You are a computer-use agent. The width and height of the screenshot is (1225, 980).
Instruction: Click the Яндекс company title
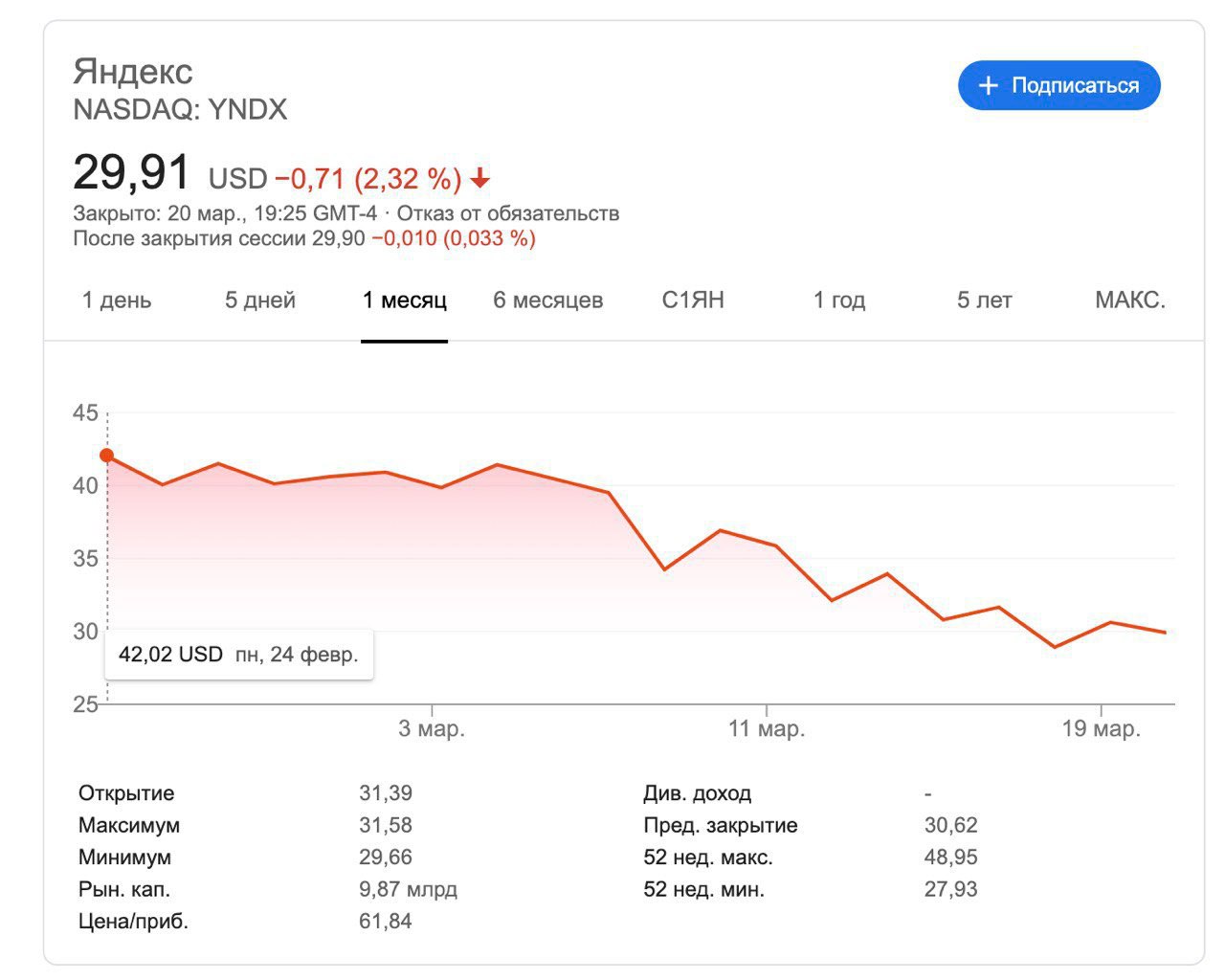(133, 72)
